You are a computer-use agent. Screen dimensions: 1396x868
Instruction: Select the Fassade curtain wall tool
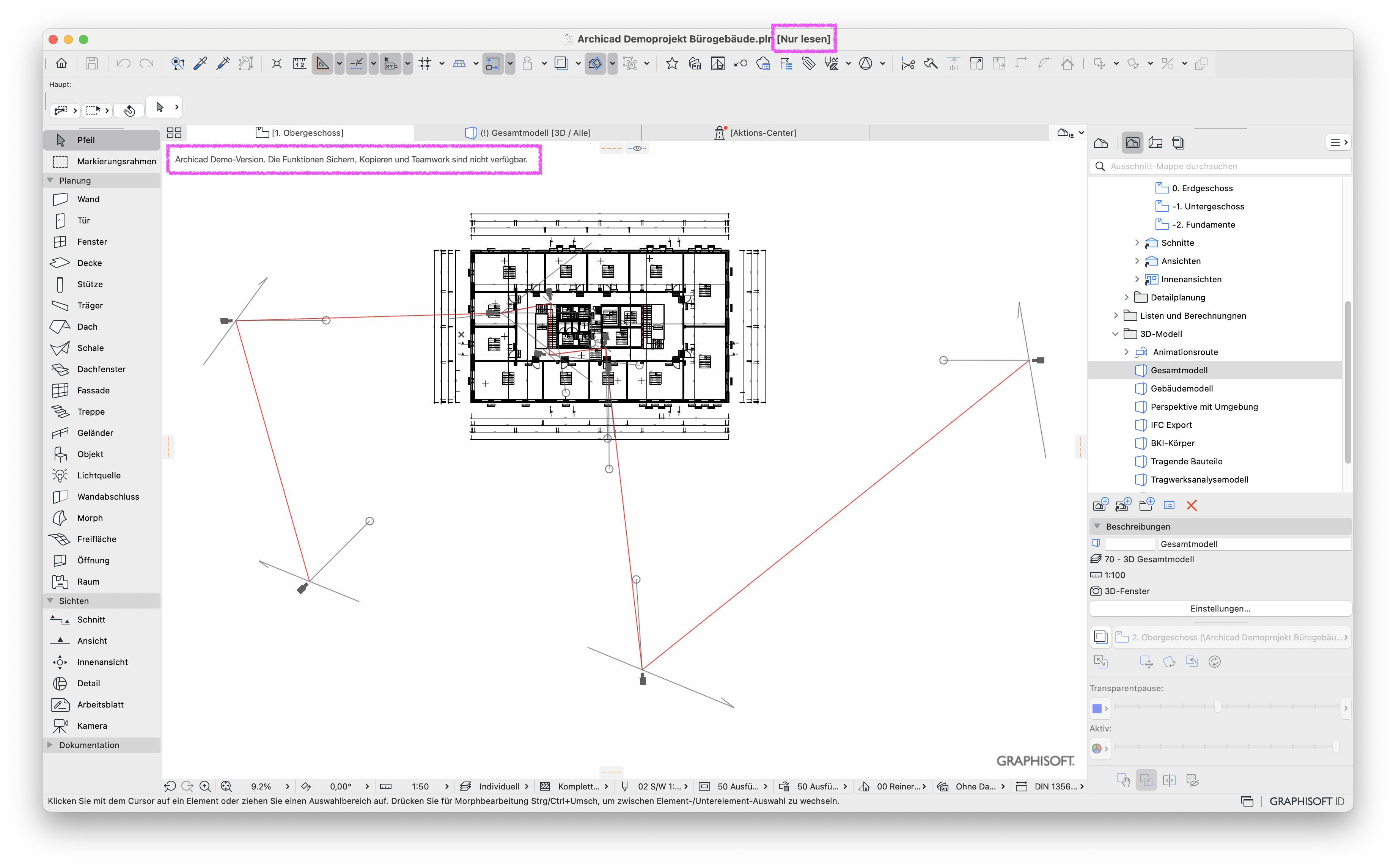(x=101, y=390)
